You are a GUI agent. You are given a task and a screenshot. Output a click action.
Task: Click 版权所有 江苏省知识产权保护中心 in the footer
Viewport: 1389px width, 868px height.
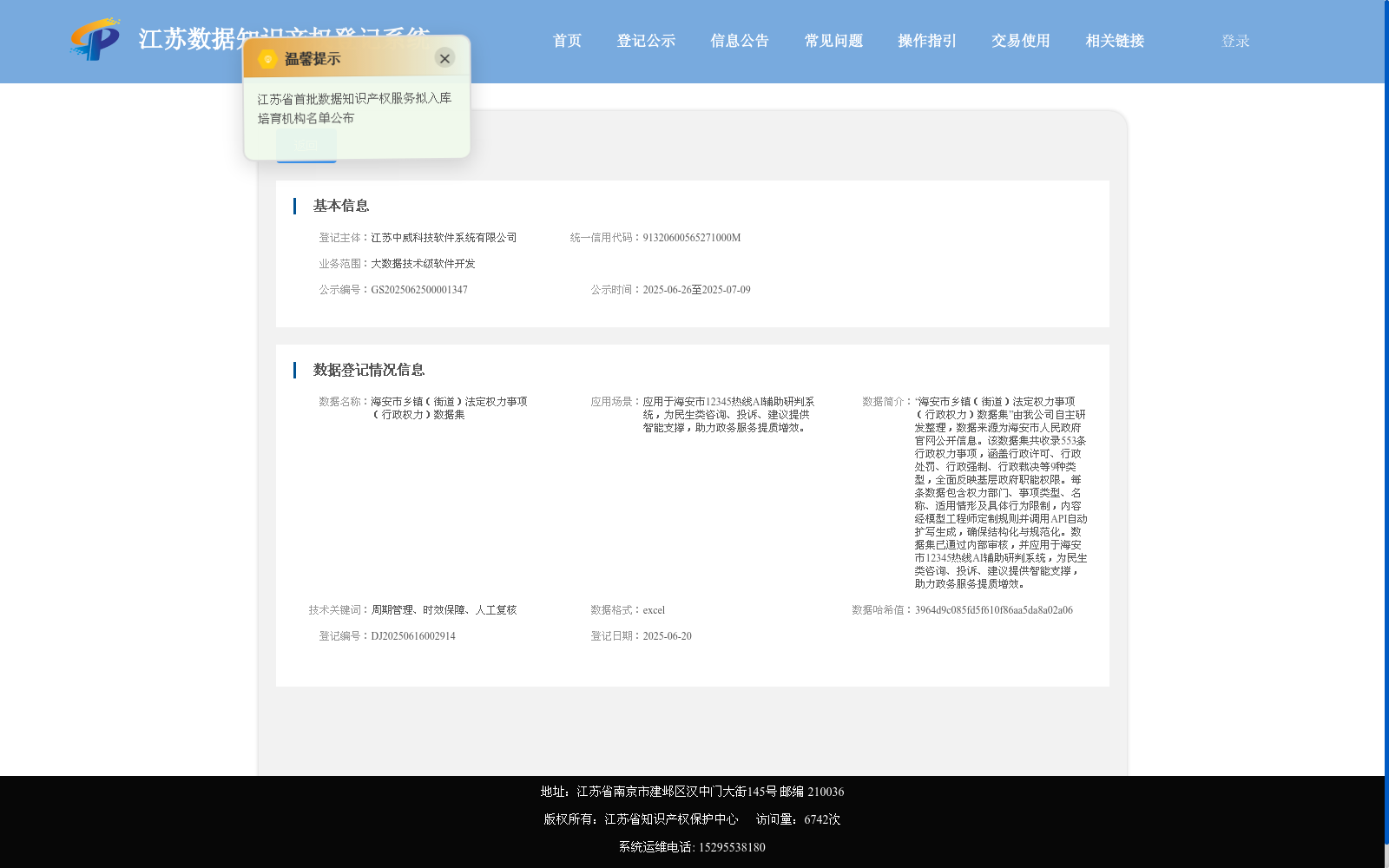tap(641, 819)
